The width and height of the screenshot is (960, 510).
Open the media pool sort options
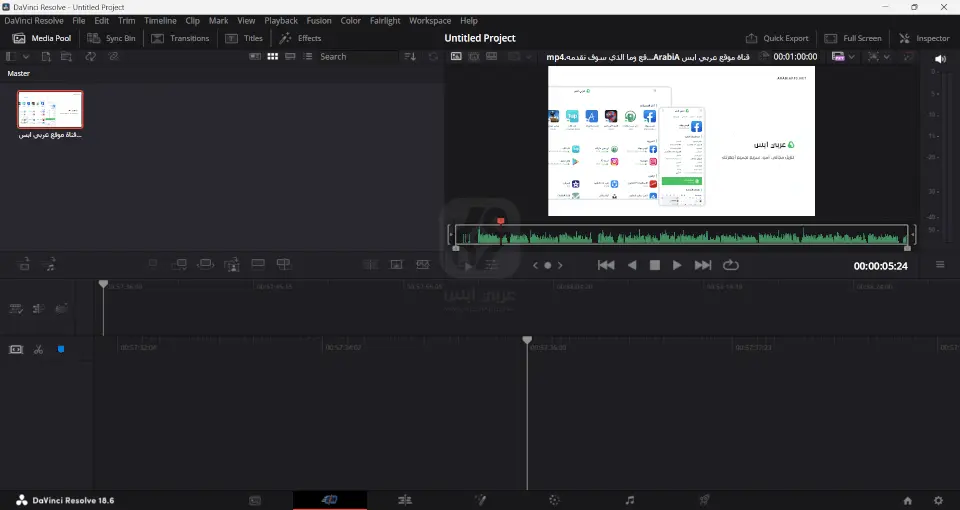point(410,56)
